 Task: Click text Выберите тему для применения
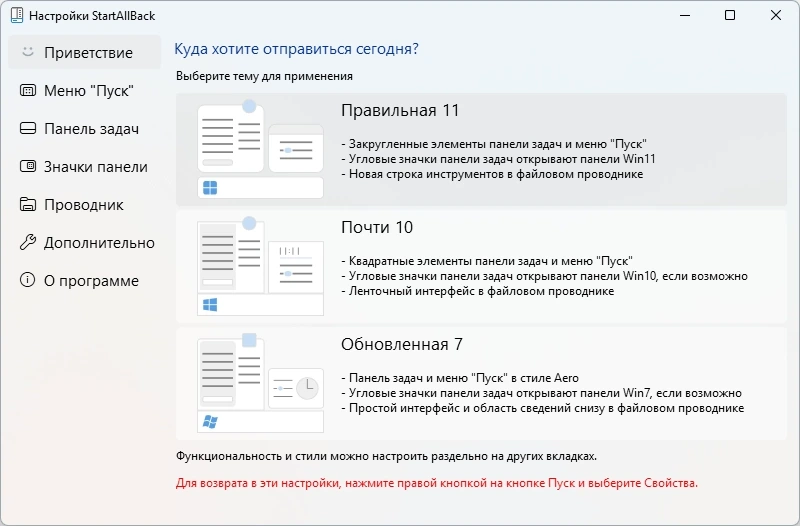tap(264, 76)
